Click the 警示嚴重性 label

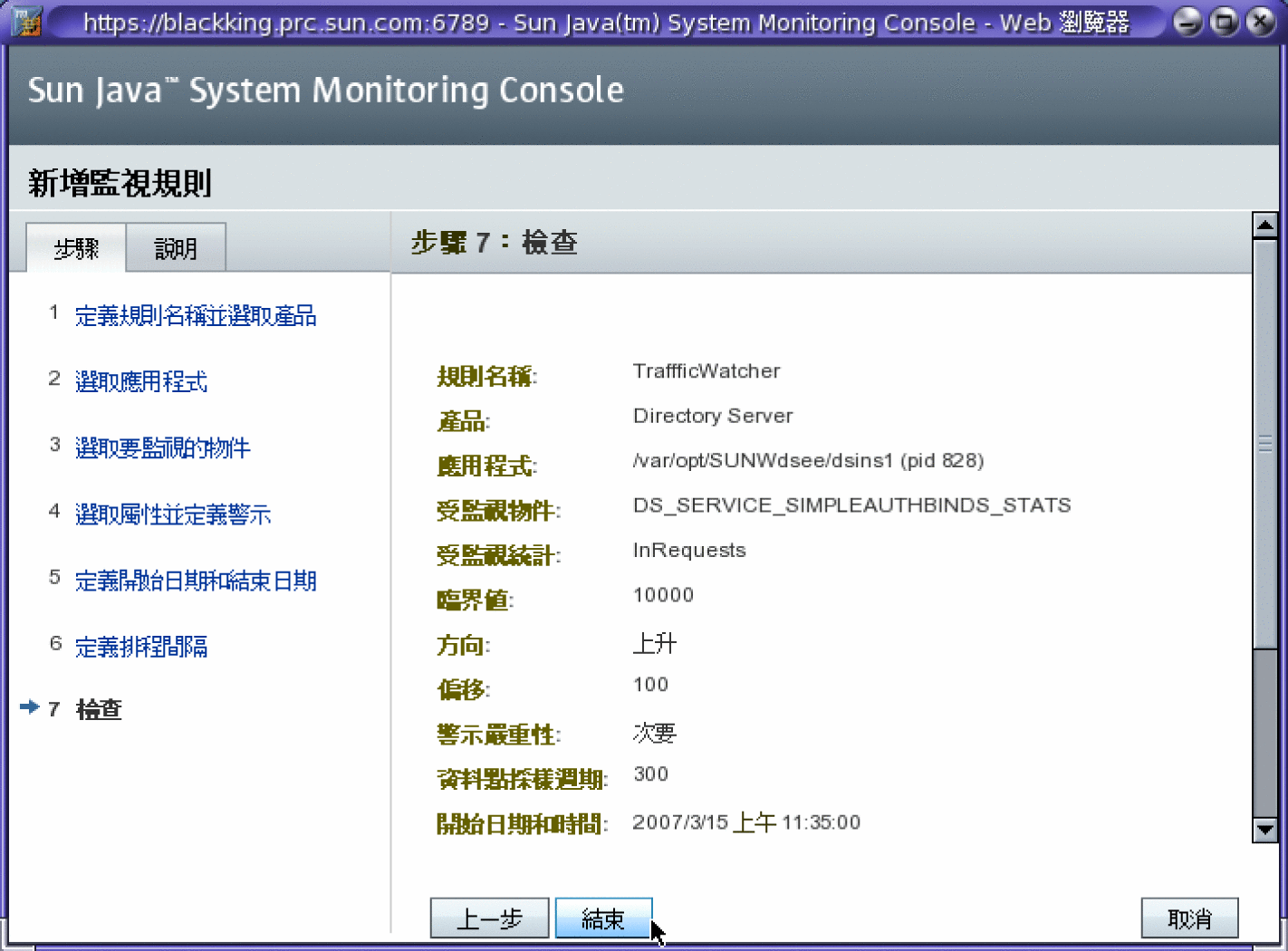(x=498, y=735)
